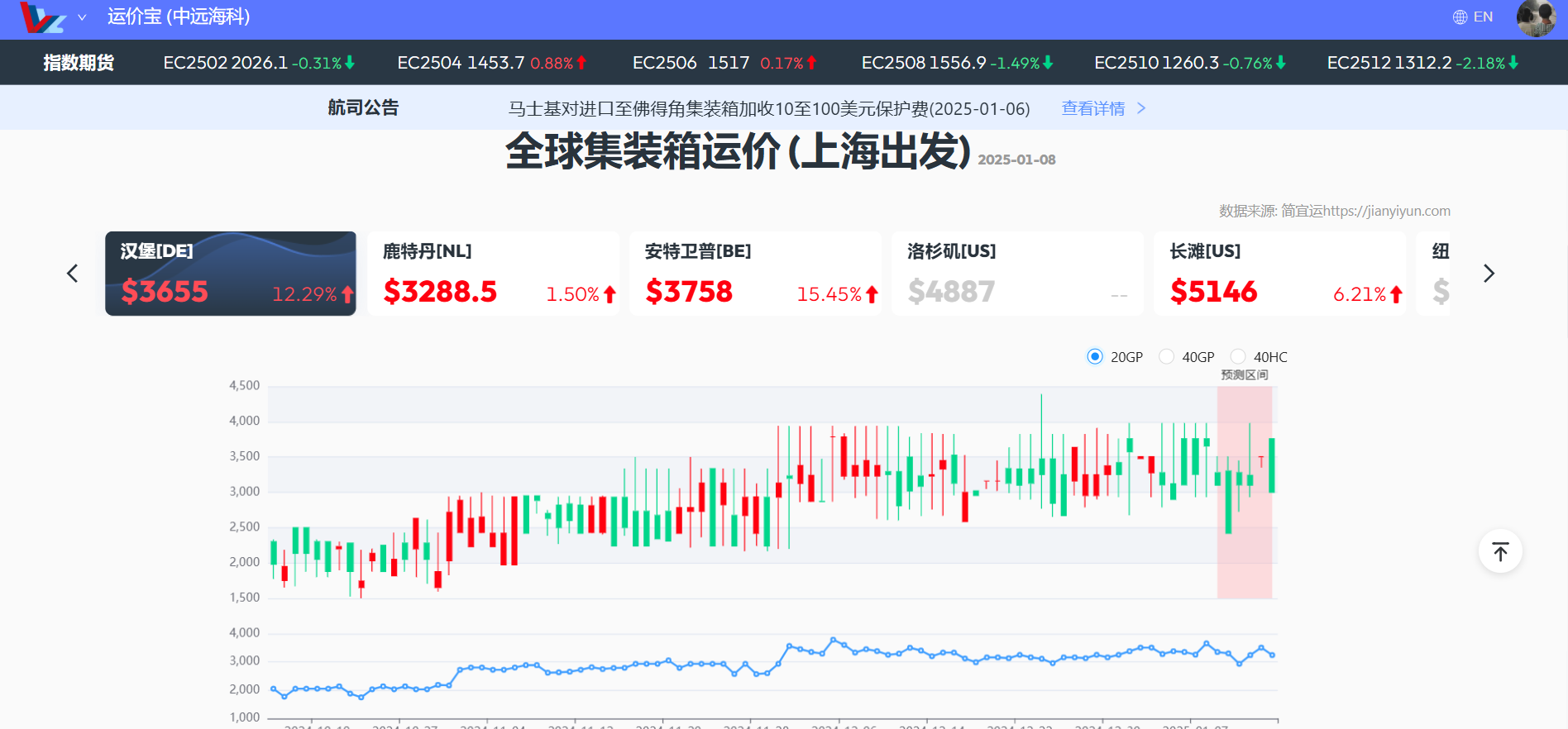Viewport: 1568px width, 729px height.
Task: Open the EC2512 futures ticker
Action: point(1423,63)
